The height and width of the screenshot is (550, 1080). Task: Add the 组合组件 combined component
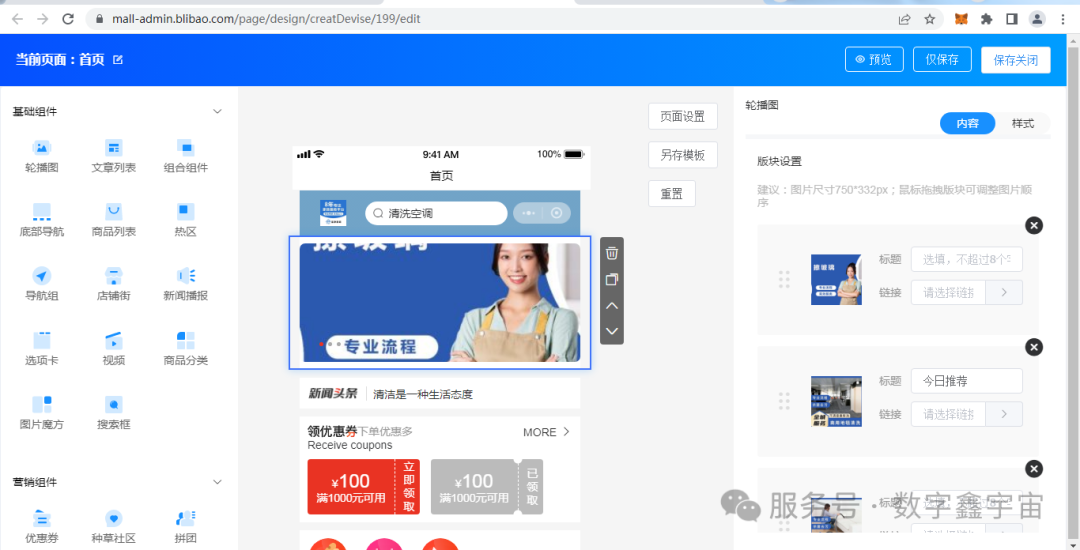tap(185, 156)
